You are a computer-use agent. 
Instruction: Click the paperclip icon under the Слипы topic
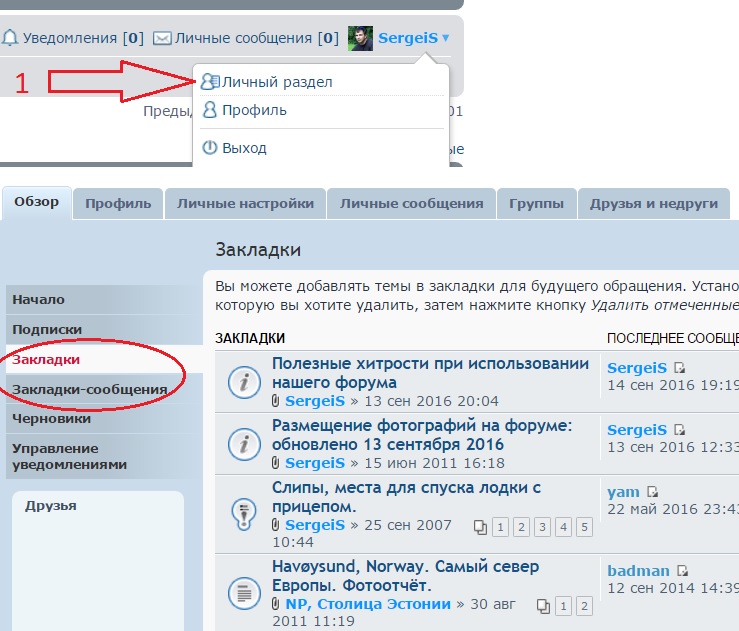point(277,525)
